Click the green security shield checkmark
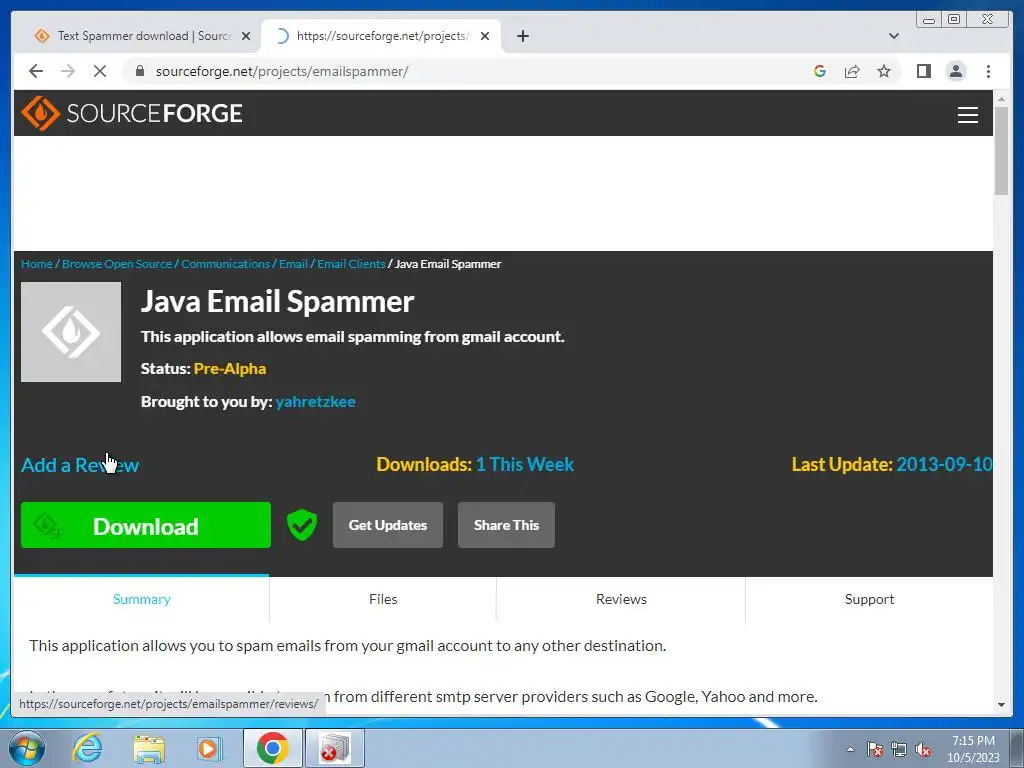The height and width of the screenshot is (768, 1024). (302, 525)
